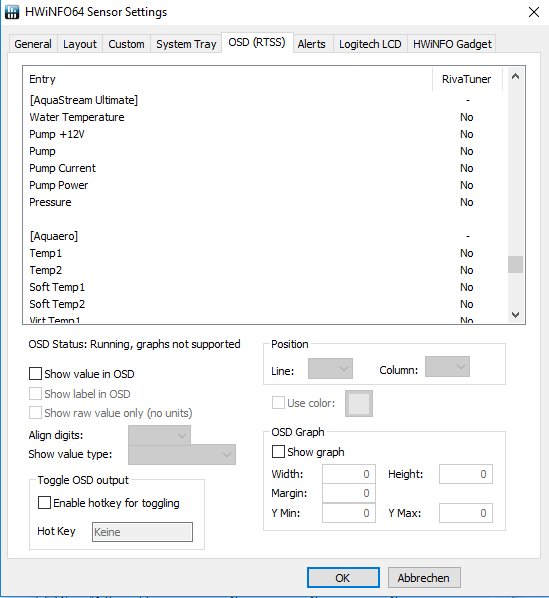Image resolution: width=549 pixels, height=598 pixels.
Task: Open the HWiNFO Gadget tab
Action: tap(452, 44)
